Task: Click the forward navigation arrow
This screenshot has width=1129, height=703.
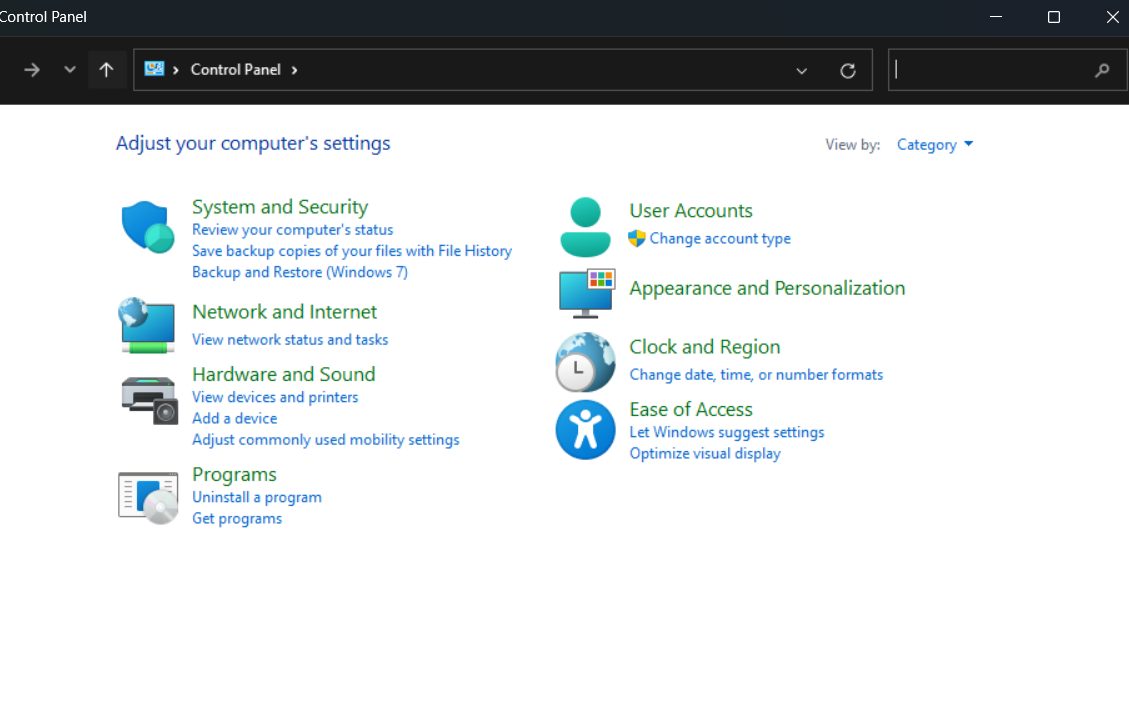Action: (x=32, y=70)
